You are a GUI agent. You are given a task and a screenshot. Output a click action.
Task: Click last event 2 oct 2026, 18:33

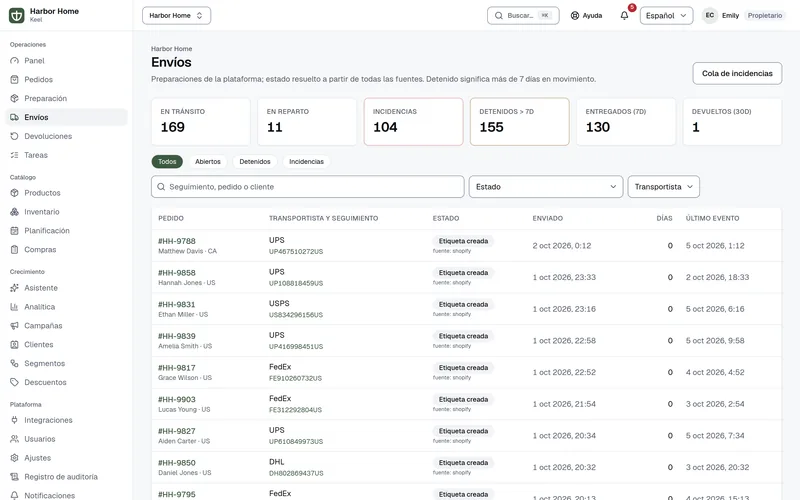[717, 277]
